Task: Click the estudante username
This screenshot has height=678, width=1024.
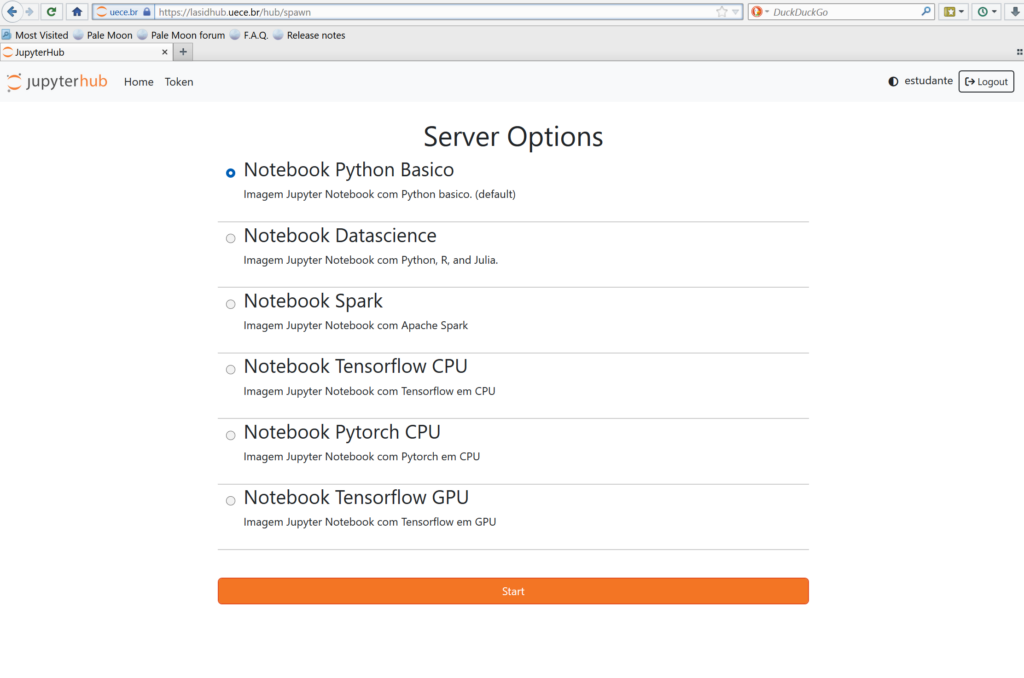Action: 928,81
